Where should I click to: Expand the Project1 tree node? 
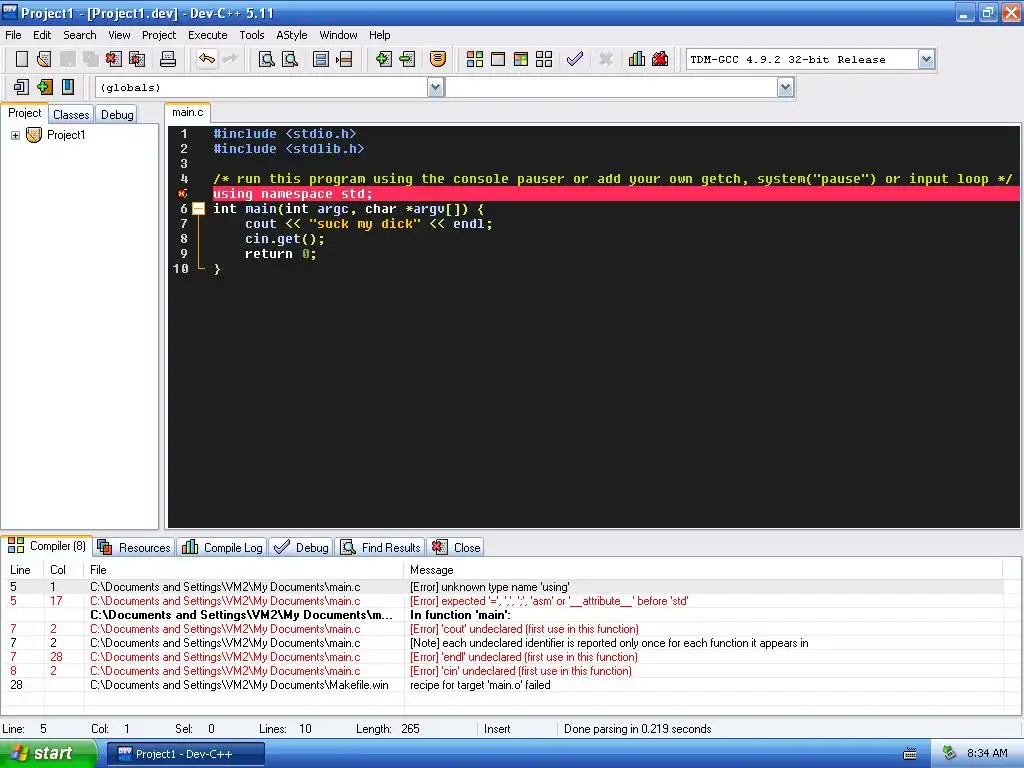[x=15, y=135]
